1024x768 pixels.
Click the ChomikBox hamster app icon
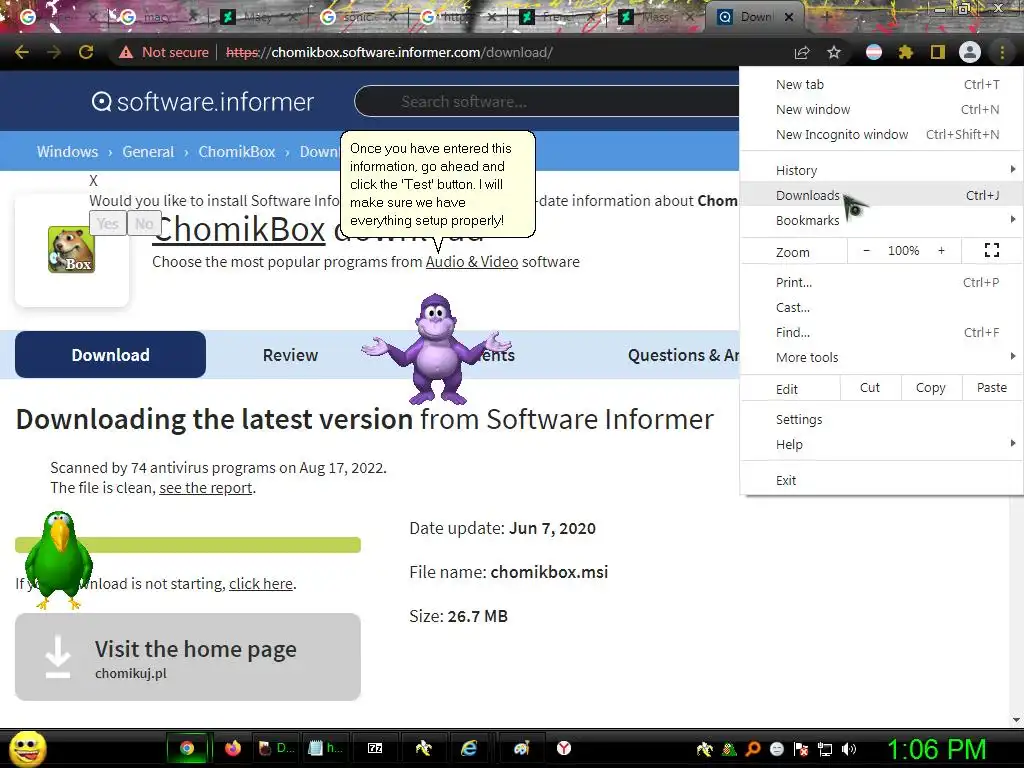tap(71, 249)
